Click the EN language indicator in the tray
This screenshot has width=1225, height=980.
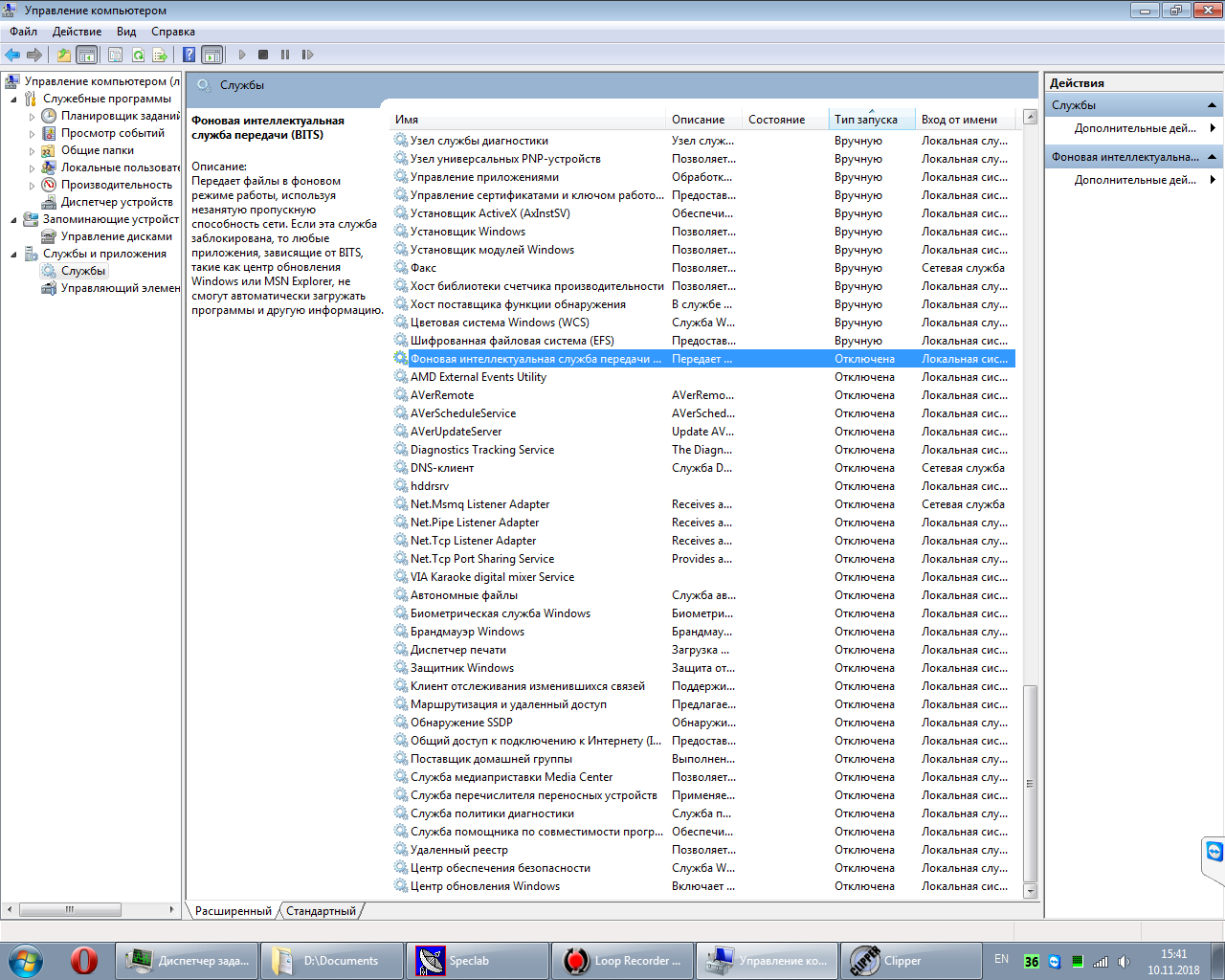click(1001, 958)
